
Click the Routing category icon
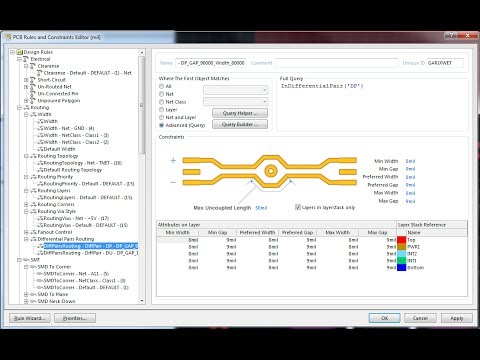[26, 108]
